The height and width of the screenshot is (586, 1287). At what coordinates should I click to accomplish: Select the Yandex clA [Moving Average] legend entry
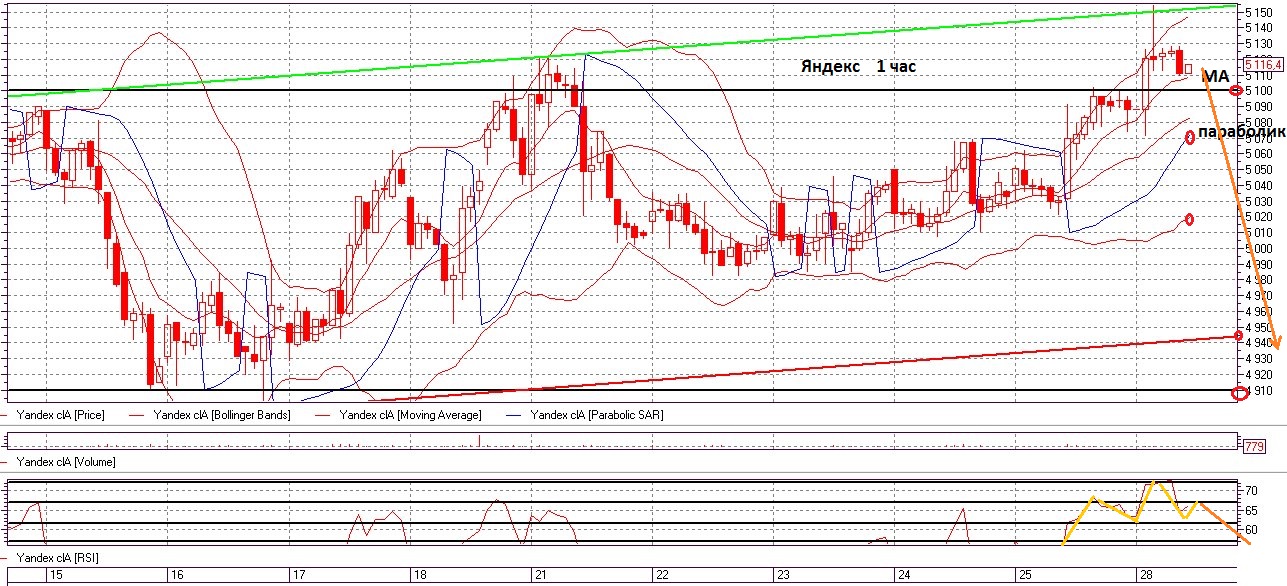click(410, 414)
